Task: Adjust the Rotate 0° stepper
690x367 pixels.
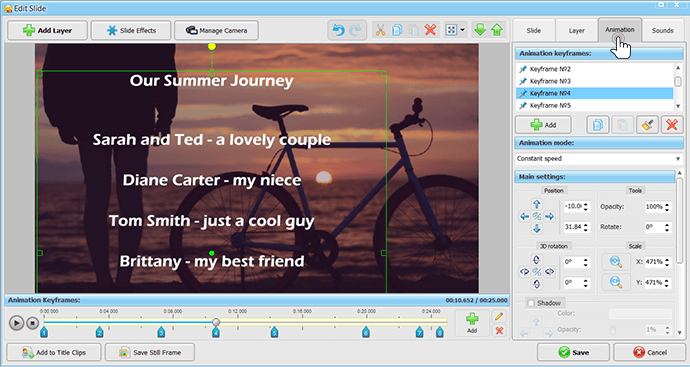Action: (667, 227)
